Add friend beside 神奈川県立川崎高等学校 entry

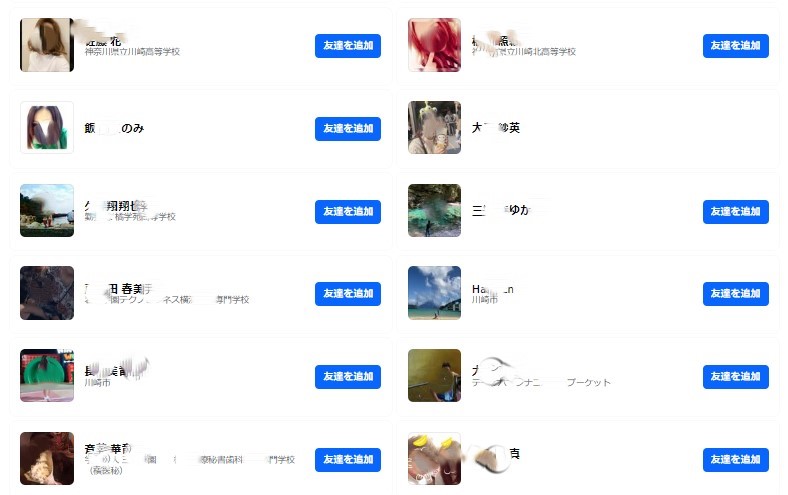(348, 46)
